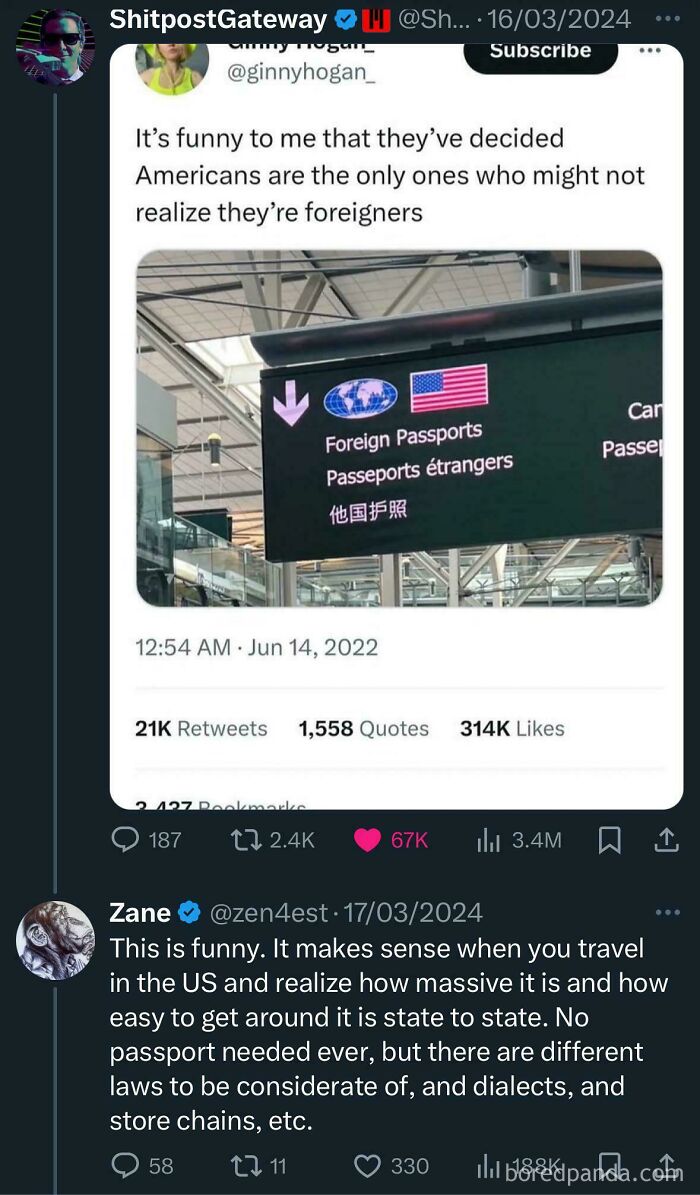Open Zane's profile avatar

56,939
